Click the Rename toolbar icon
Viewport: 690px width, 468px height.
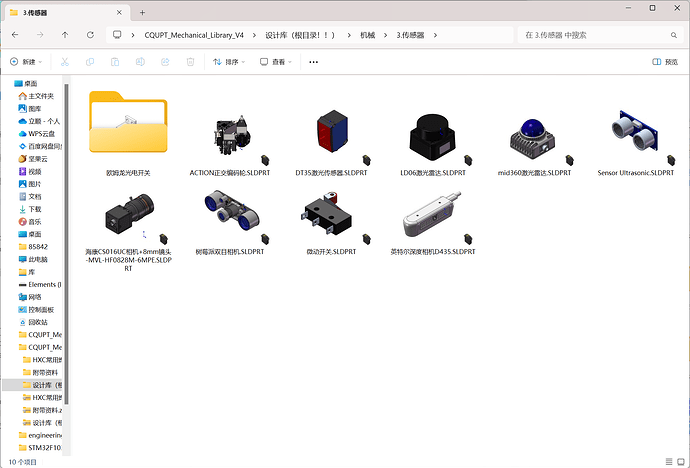click(x=140, y=62)
